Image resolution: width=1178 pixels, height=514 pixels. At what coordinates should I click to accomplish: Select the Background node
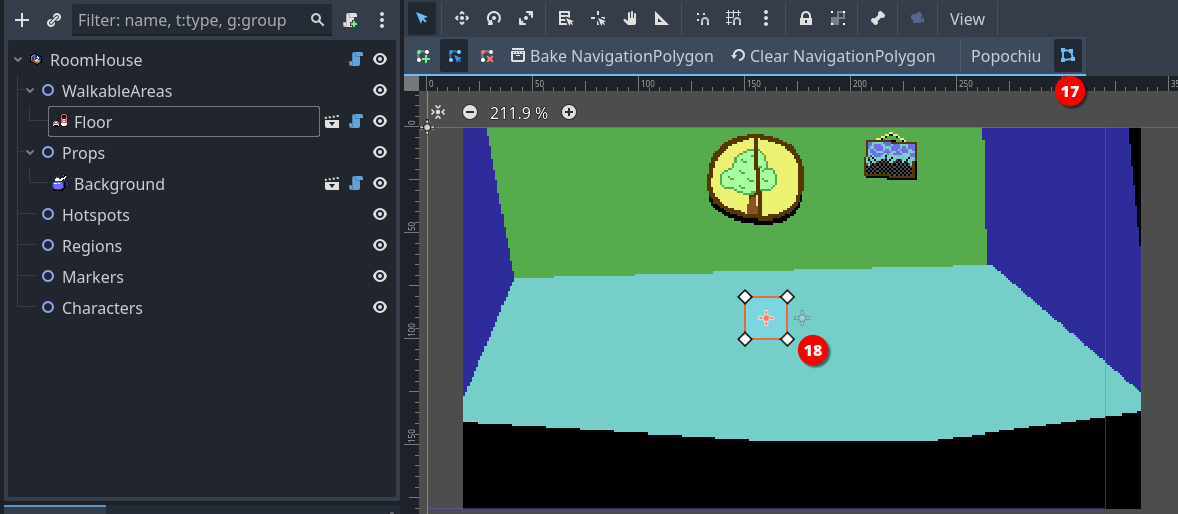pos(119,184)
